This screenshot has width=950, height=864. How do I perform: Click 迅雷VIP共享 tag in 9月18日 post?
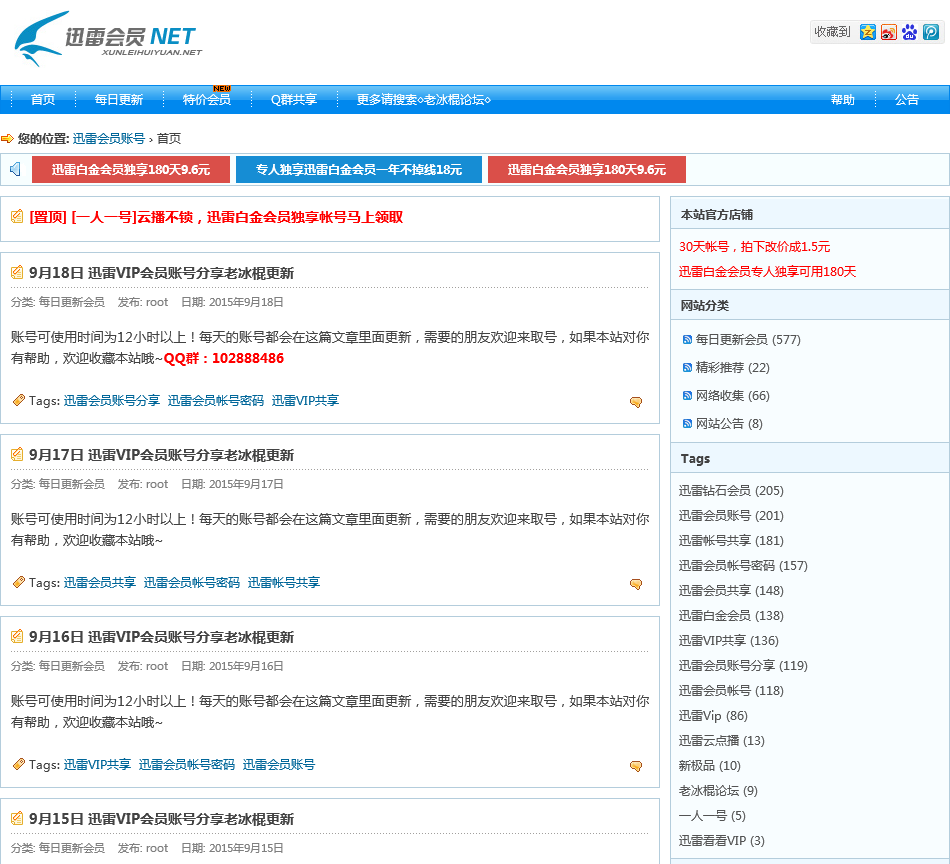coord(305,400)
